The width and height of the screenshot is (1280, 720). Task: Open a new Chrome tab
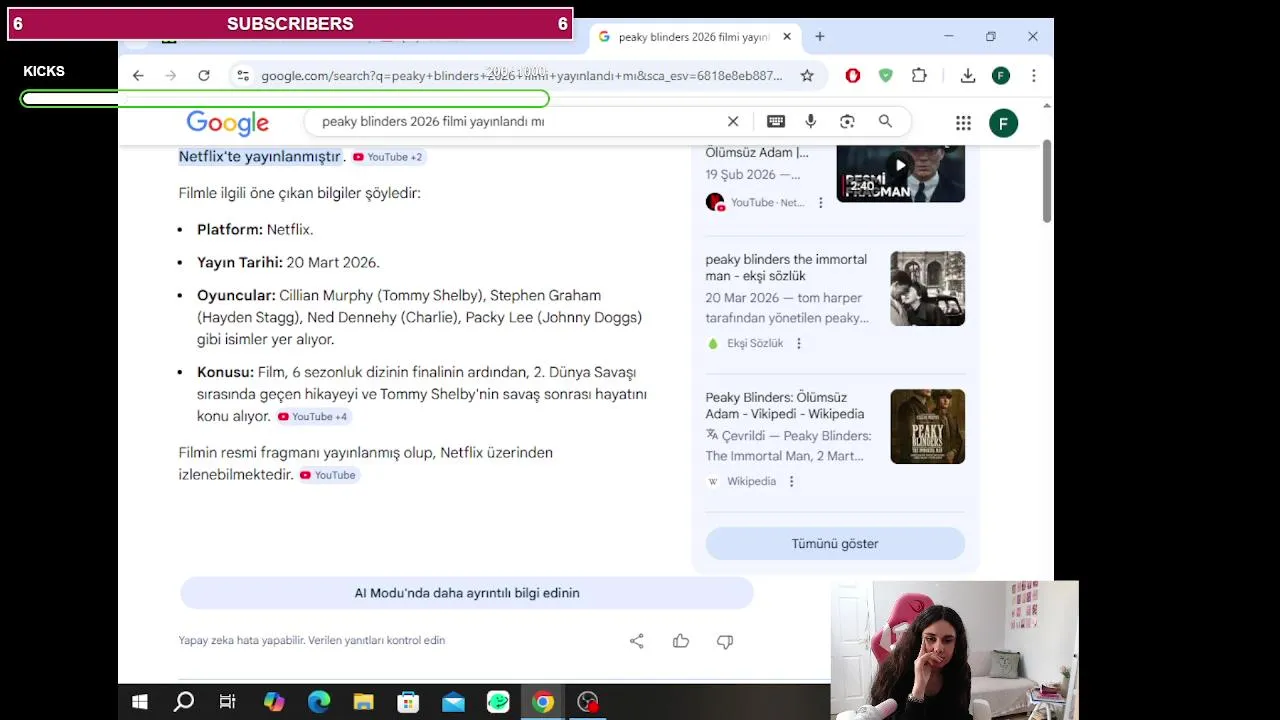coord(820,36)
